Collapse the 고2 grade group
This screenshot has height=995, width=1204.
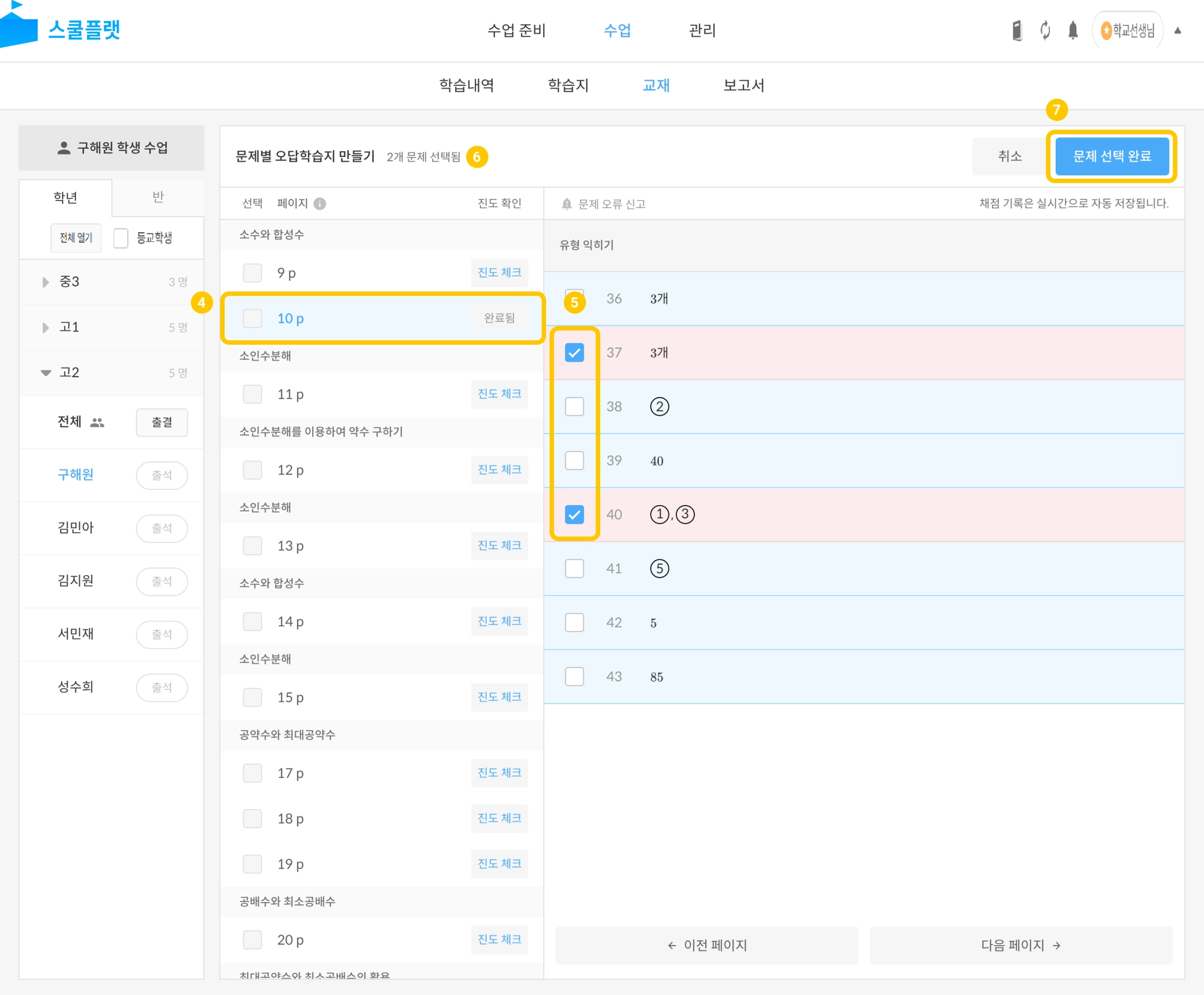(x=45, y=373)
